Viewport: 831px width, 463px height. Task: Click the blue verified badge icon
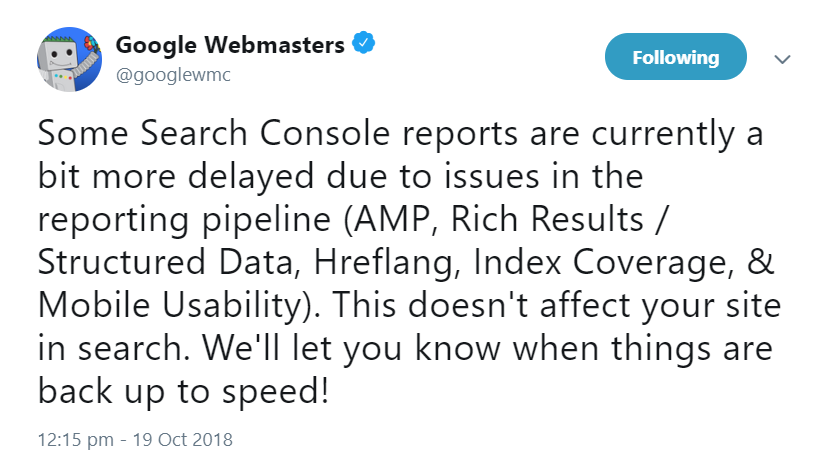(x=367, y=45)
